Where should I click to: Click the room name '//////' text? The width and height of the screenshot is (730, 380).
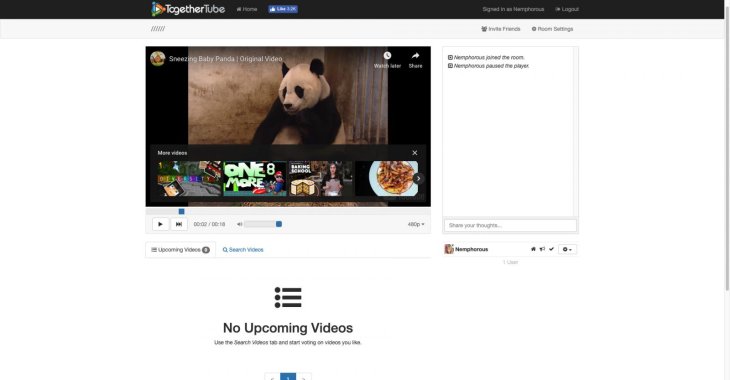(x=158, y=29)
